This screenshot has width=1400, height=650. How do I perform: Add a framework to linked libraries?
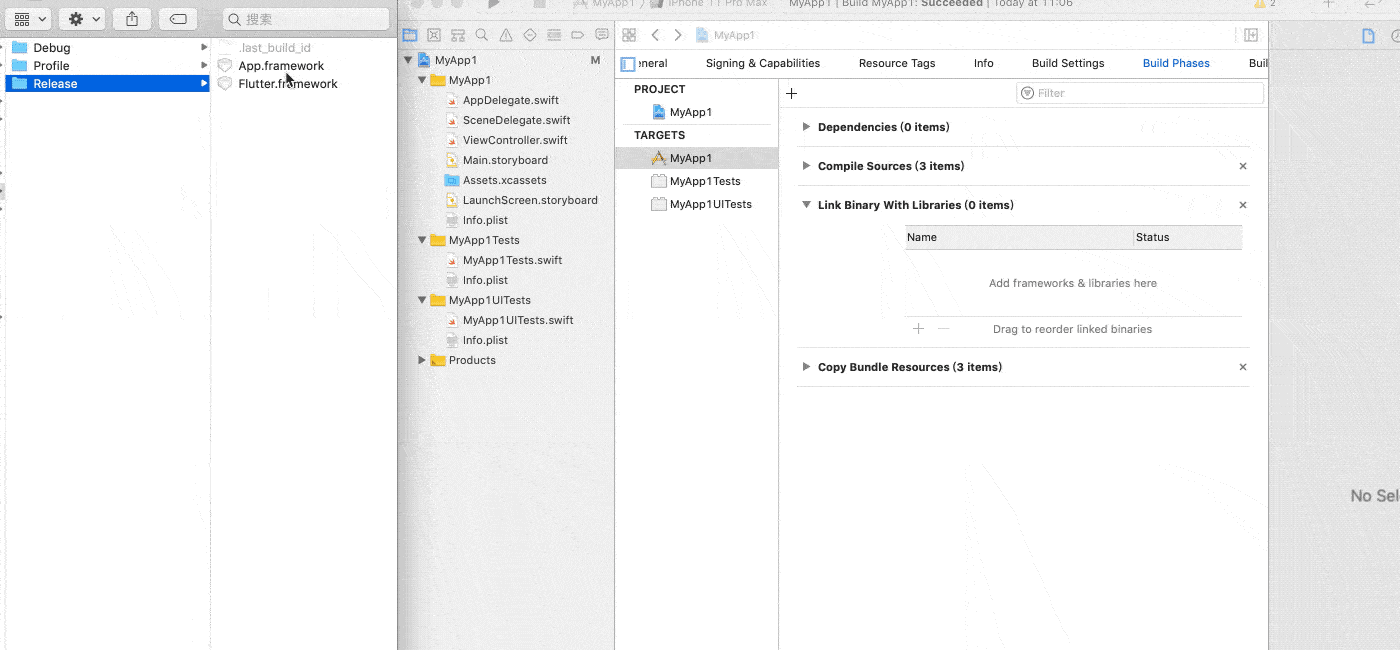(919, 329)
